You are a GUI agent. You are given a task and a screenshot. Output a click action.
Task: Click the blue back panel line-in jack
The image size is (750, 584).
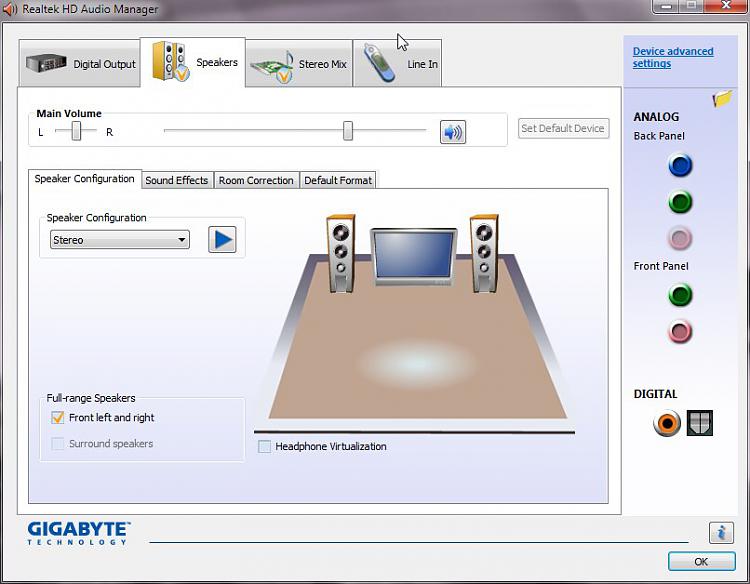point(680,165)
